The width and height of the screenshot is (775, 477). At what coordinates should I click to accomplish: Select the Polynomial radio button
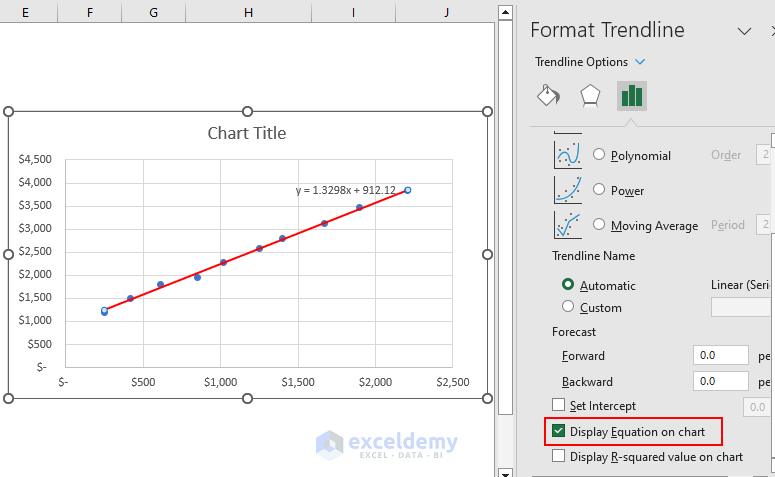[x=599, y=155]
